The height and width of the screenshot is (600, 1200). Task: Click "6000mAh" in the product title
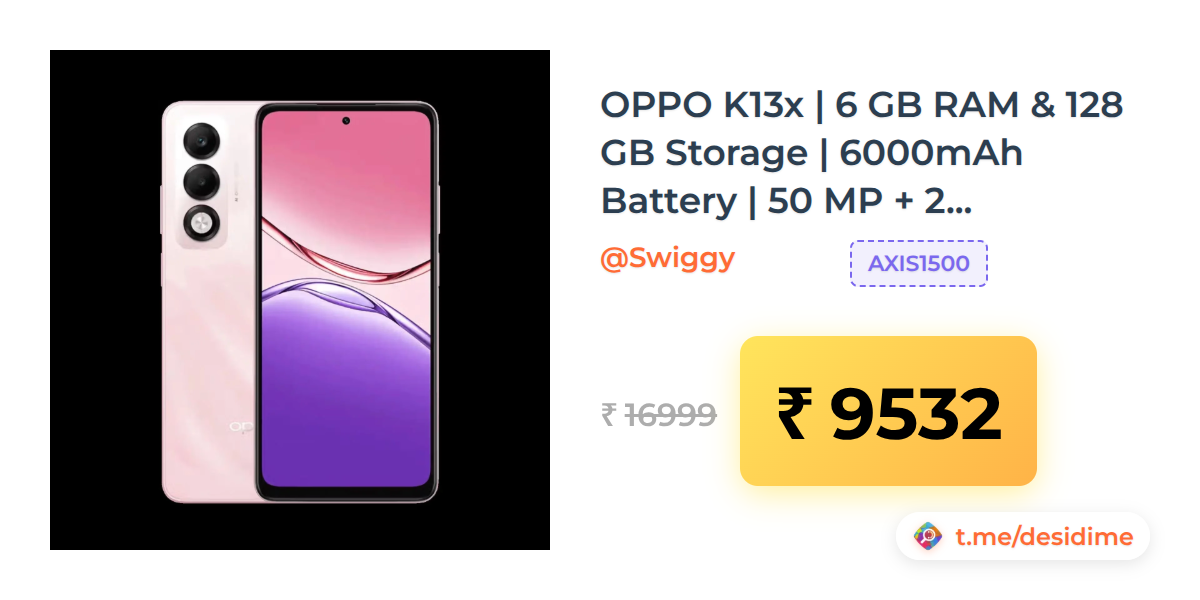tap(932, 153)
